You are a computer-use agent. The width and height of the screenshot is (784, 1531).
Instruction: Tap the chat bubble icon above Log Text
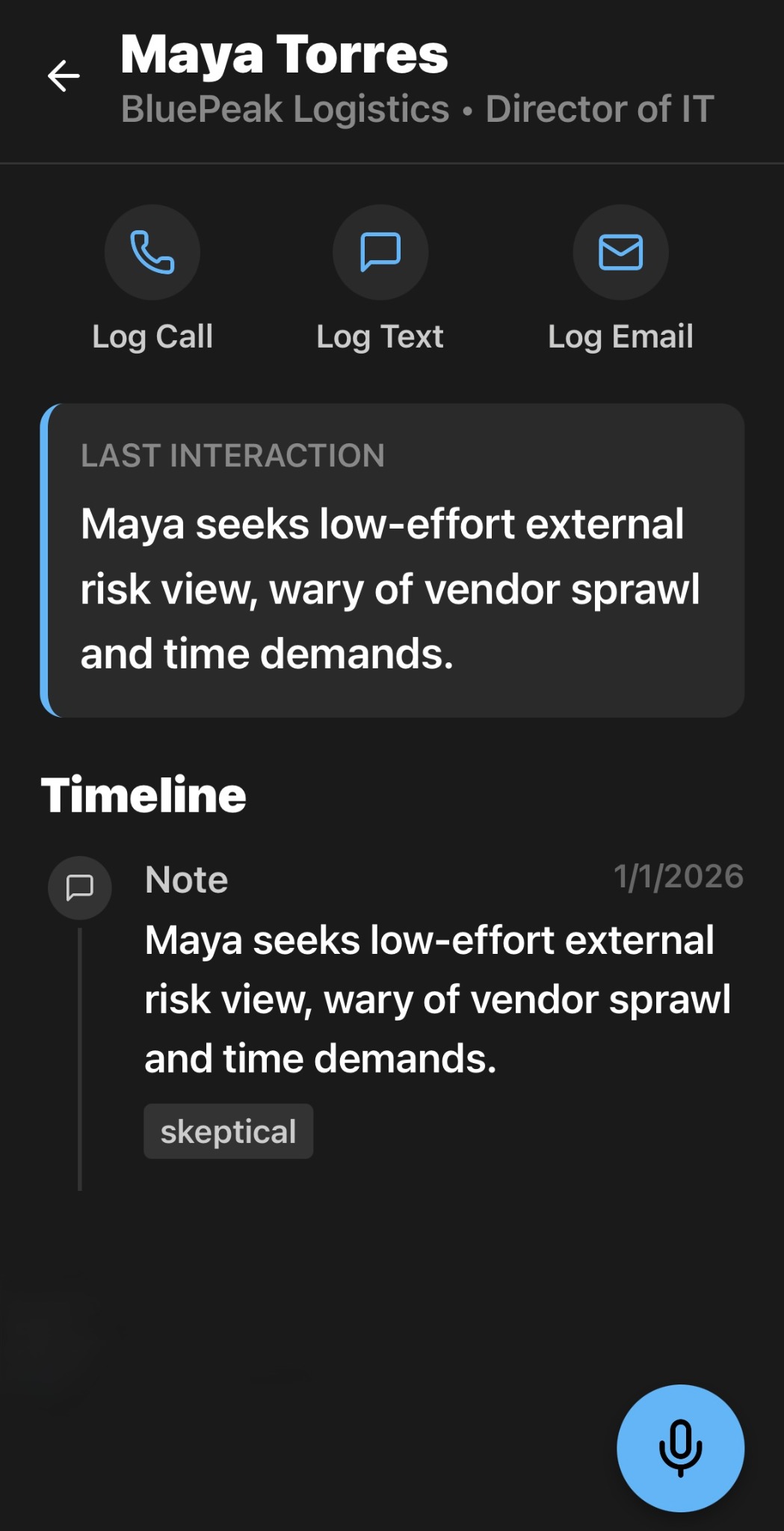pos(380,253)
